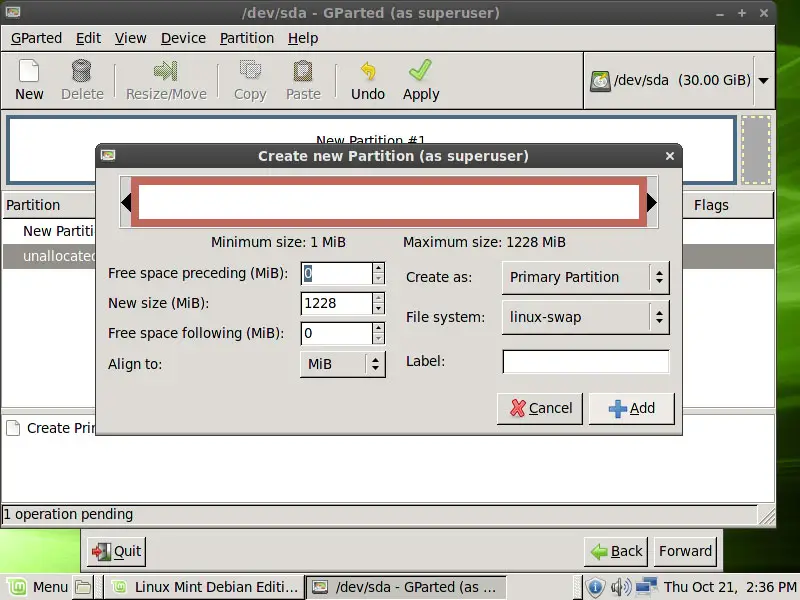Image resolution: width=800 pixels, height=600 pixels.
Task: Cancel the new partition dialog
Action: 540,408
